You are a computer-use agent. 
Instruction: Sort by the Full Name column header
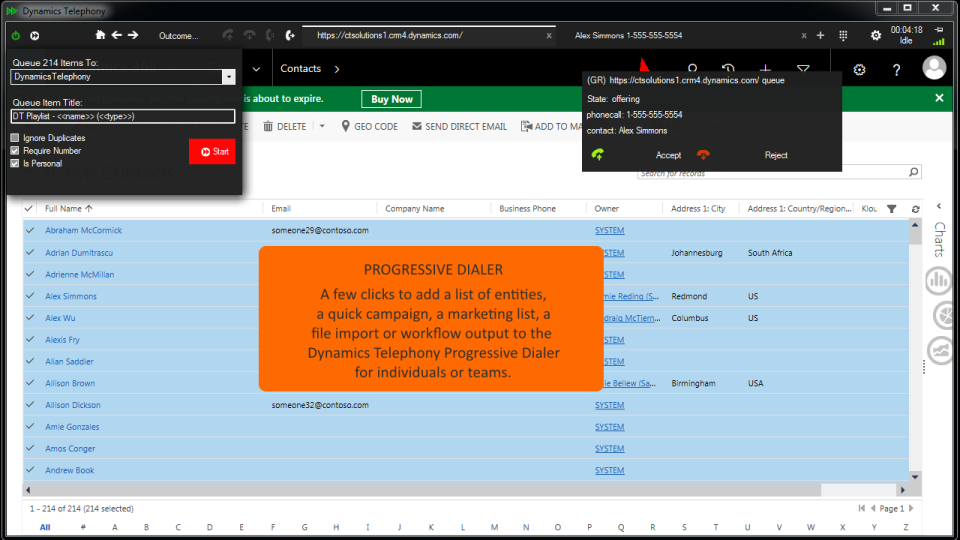69,209
